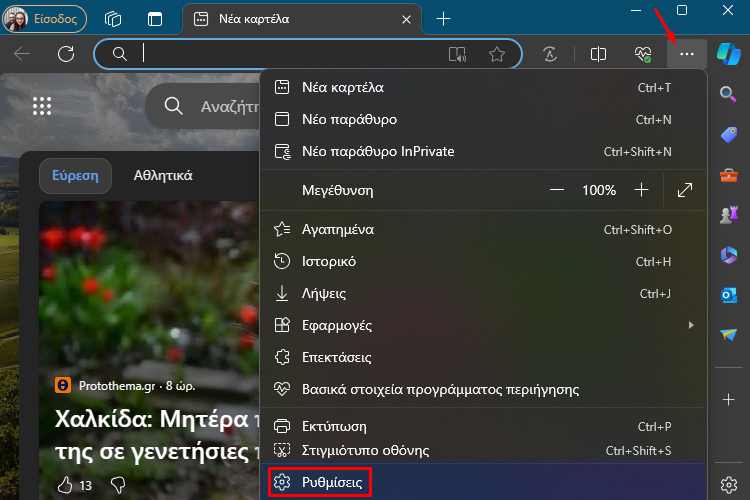Viewport: 750px width, 500px height.
Task: Click the Είσοδος profile sign-in button
Action: [44, 19]
